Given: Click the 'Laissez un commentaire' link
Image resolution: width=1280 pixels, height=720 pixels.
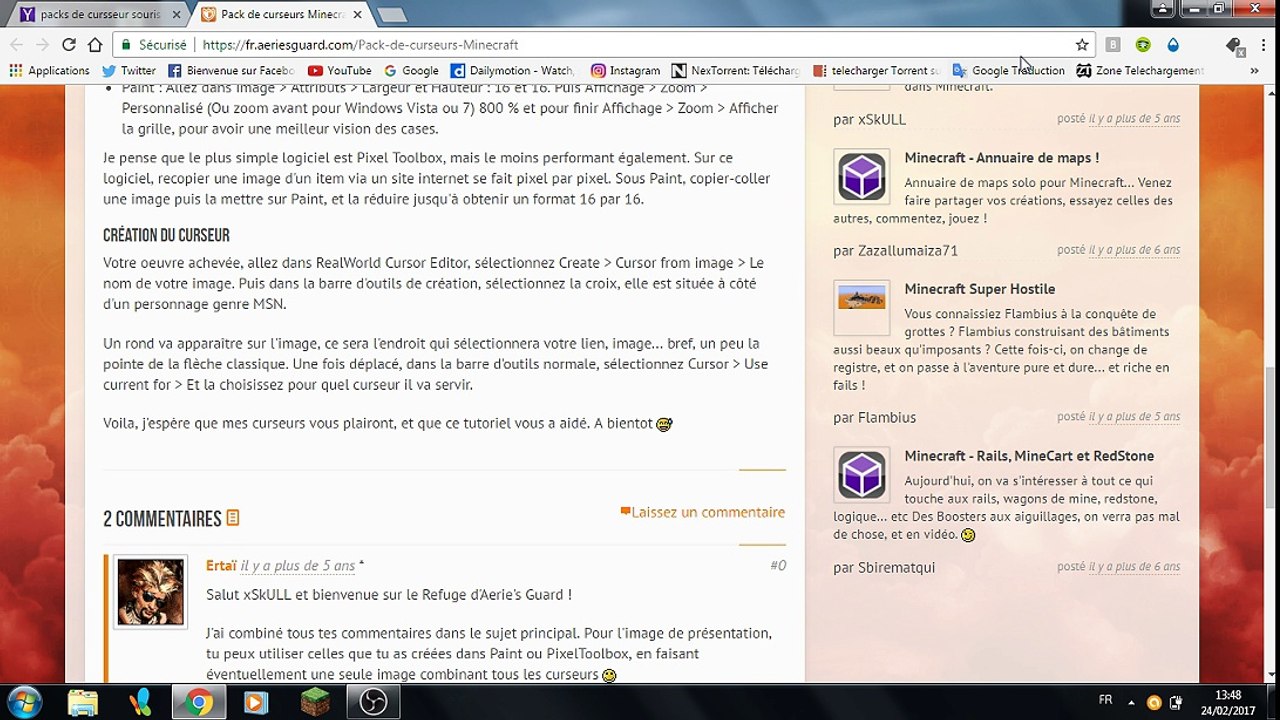Looking at the screenshot, I should coord(702,512).
